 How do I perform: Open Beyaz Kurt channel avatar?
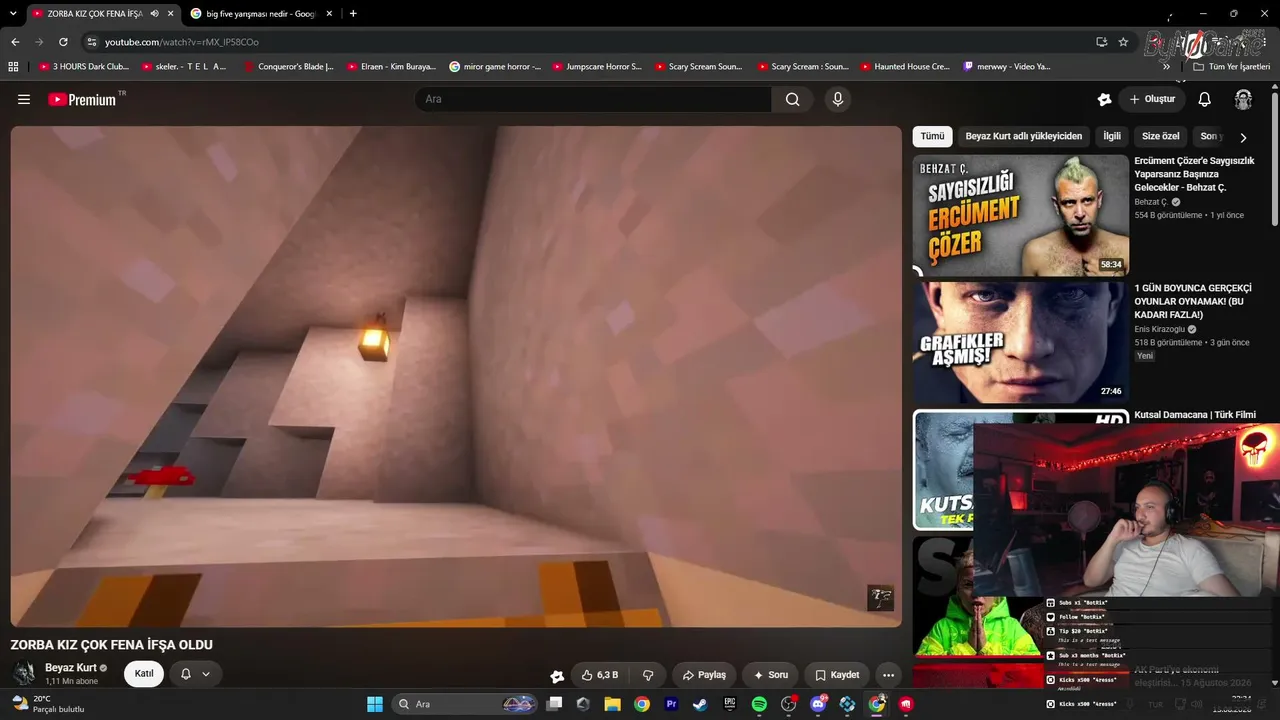tap(24, 673)
